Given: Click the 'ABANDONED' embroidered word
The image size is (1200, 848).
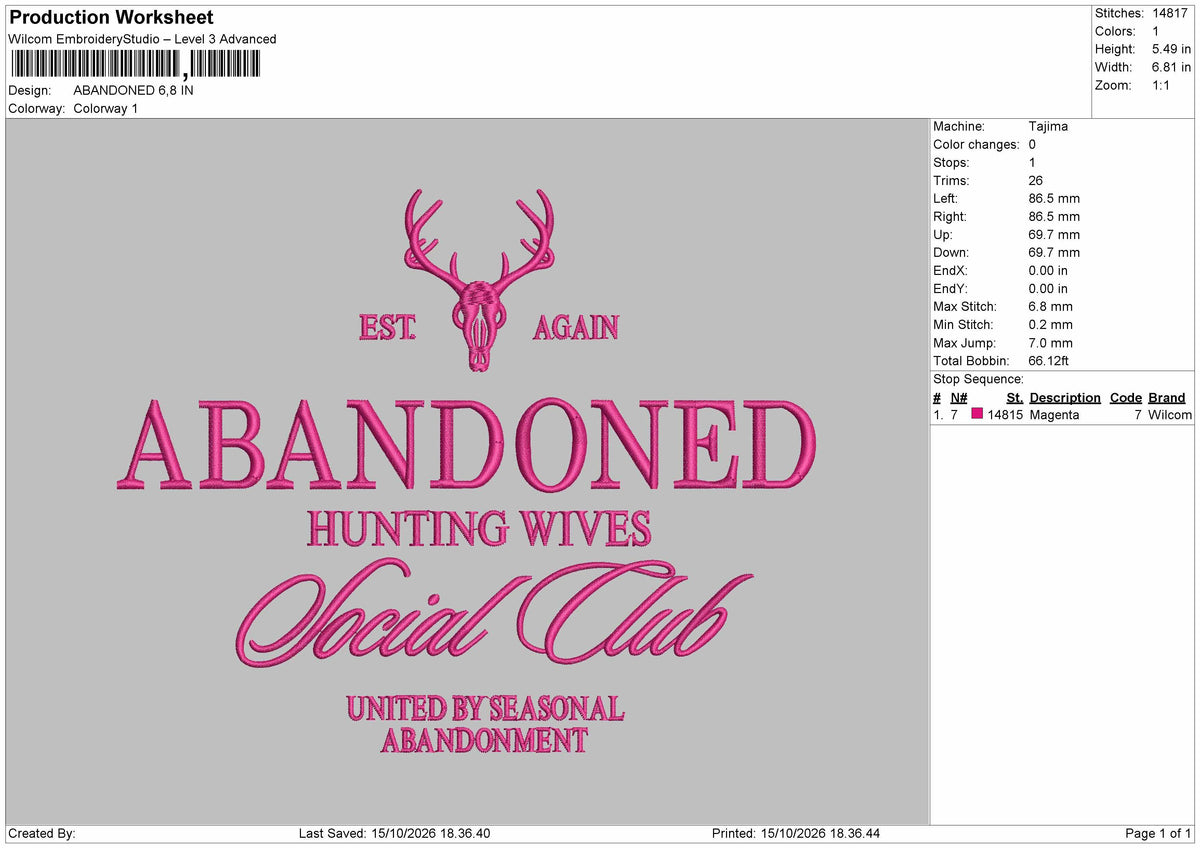Looking at the screenshot, I should coord(466,445).
